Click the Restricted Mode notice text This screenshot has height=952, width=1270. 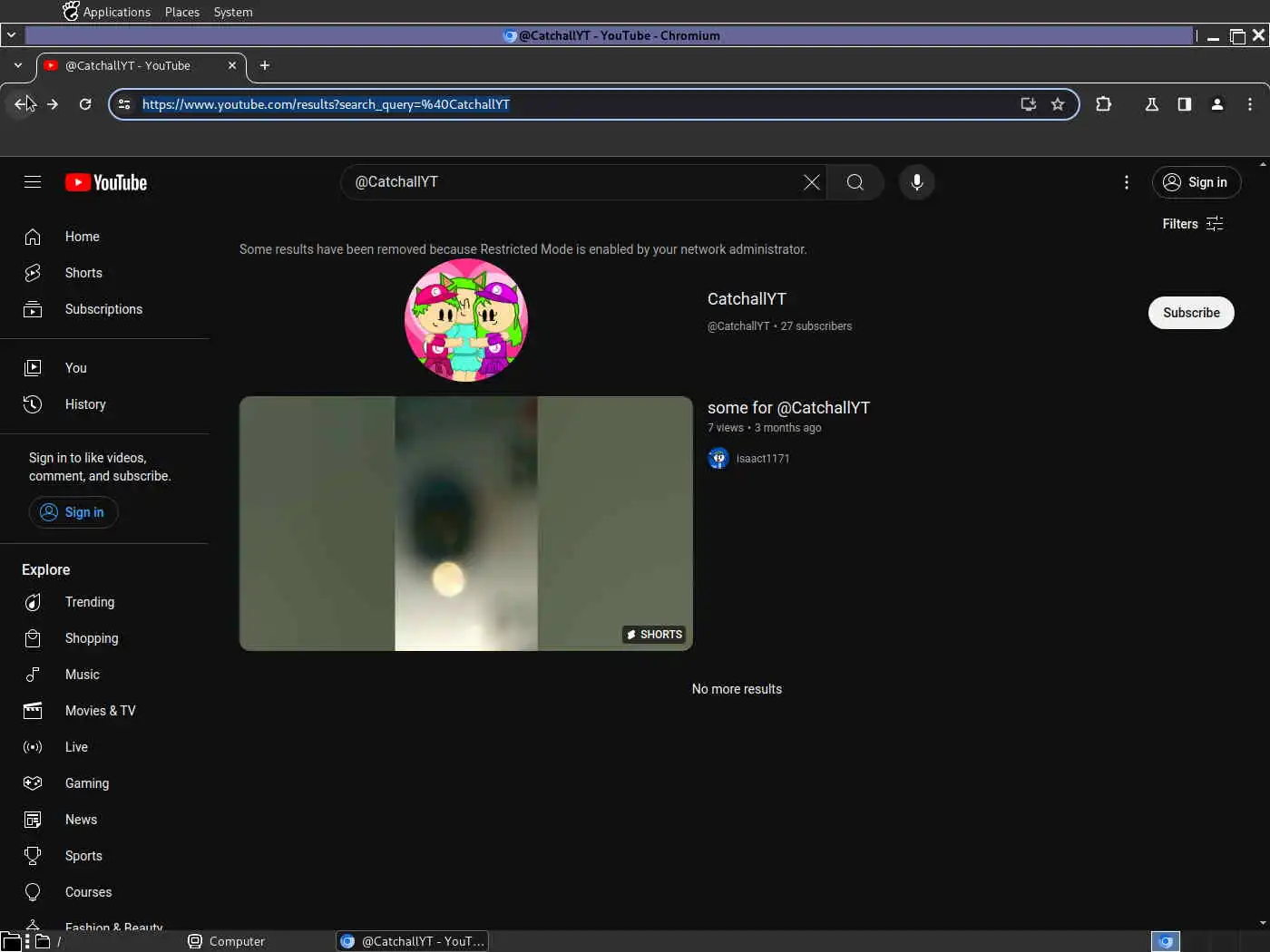click(x=523, y=249)
